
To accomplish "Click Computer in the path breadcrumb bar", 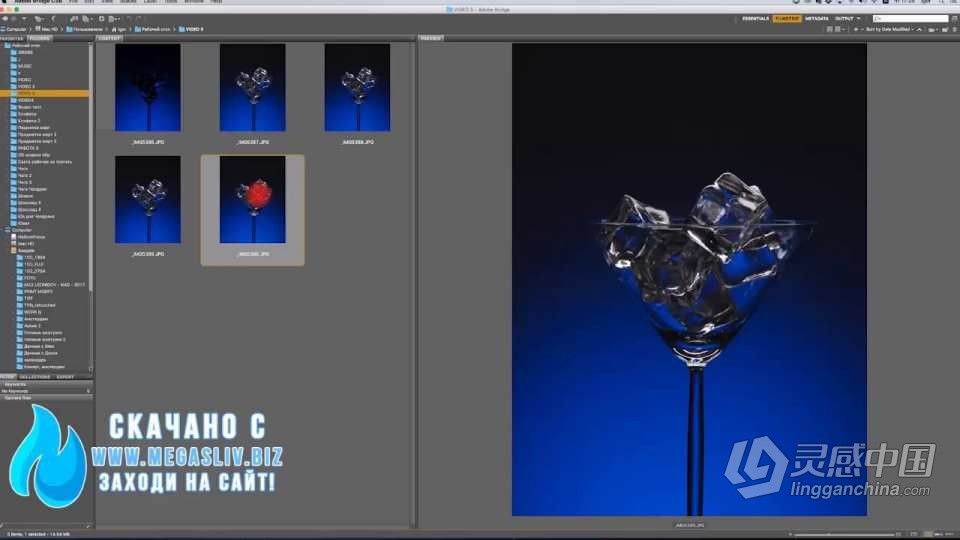I will pos(16,30).
